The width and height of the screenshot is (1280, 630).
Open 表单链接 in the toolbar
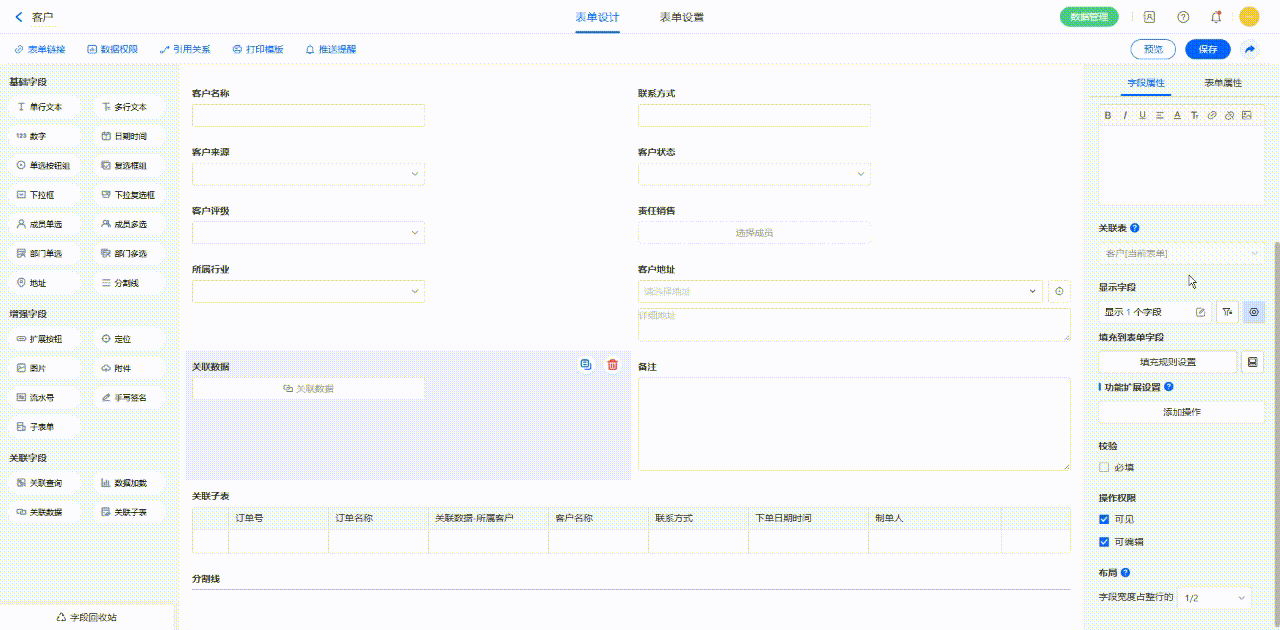tap(40, 49)
